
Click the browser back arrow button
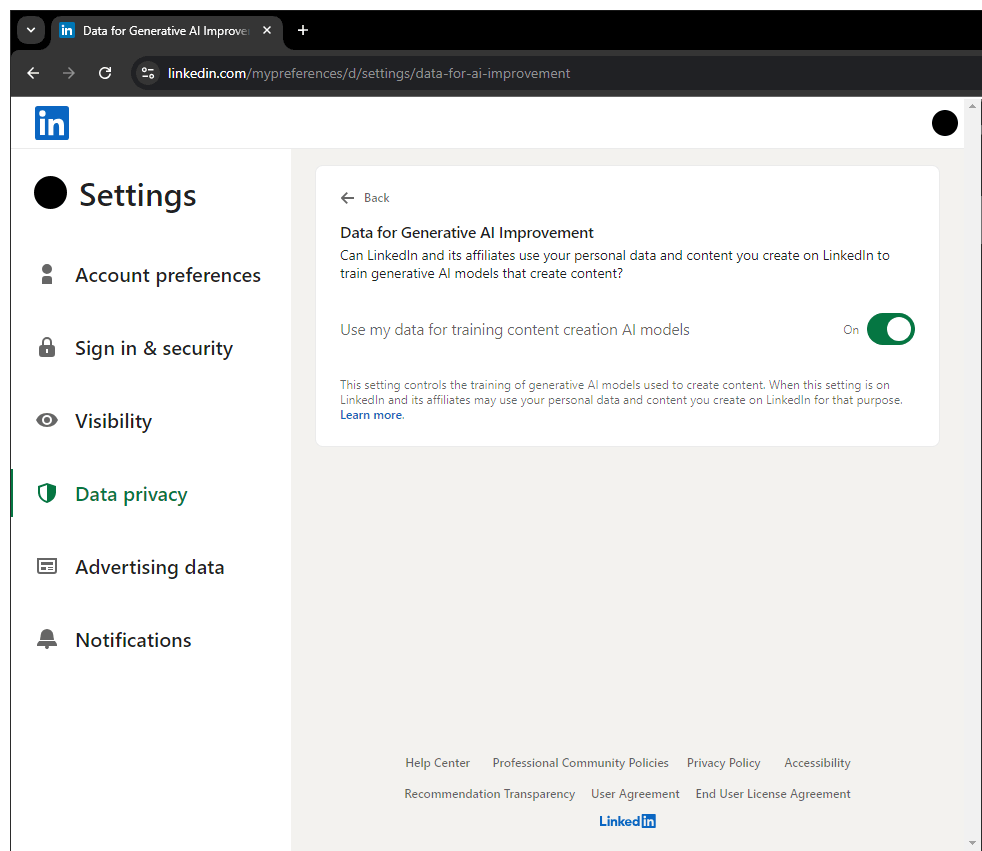point(33,73)
